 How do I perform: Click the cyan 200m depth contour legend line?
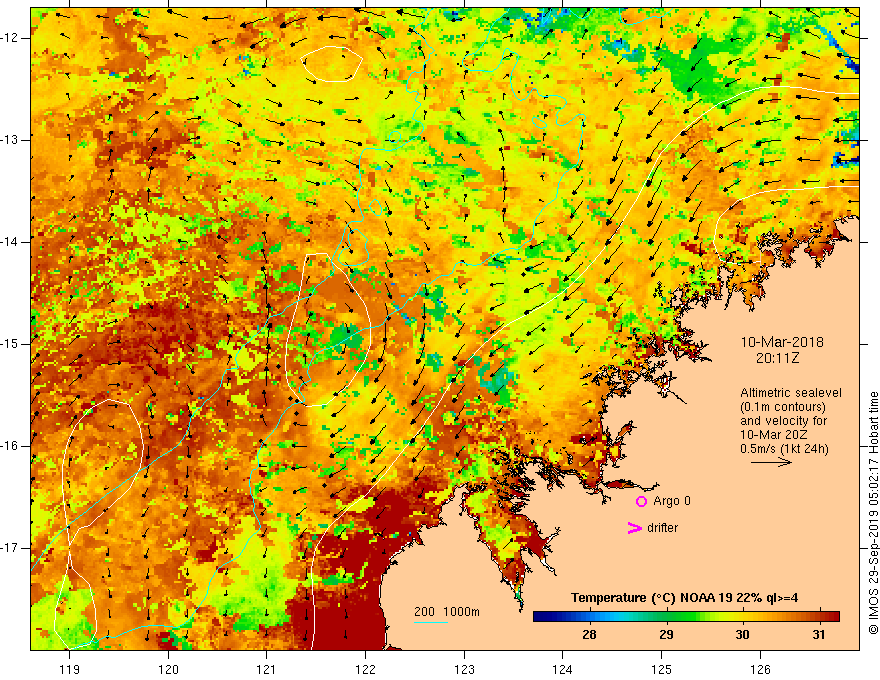430,622
